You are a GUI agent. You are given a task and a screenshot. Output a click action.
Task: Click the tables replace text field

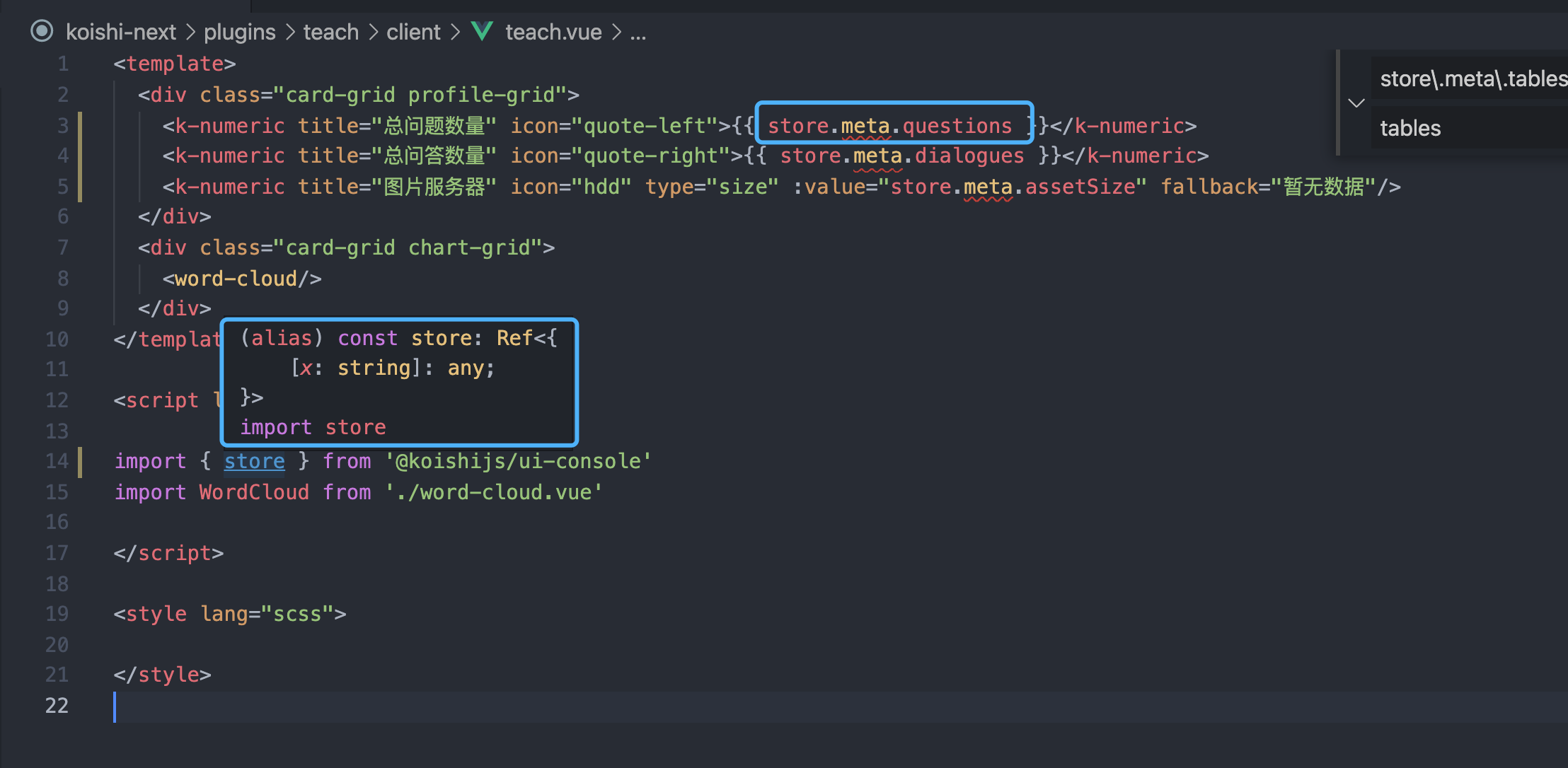pos(1410,128)
